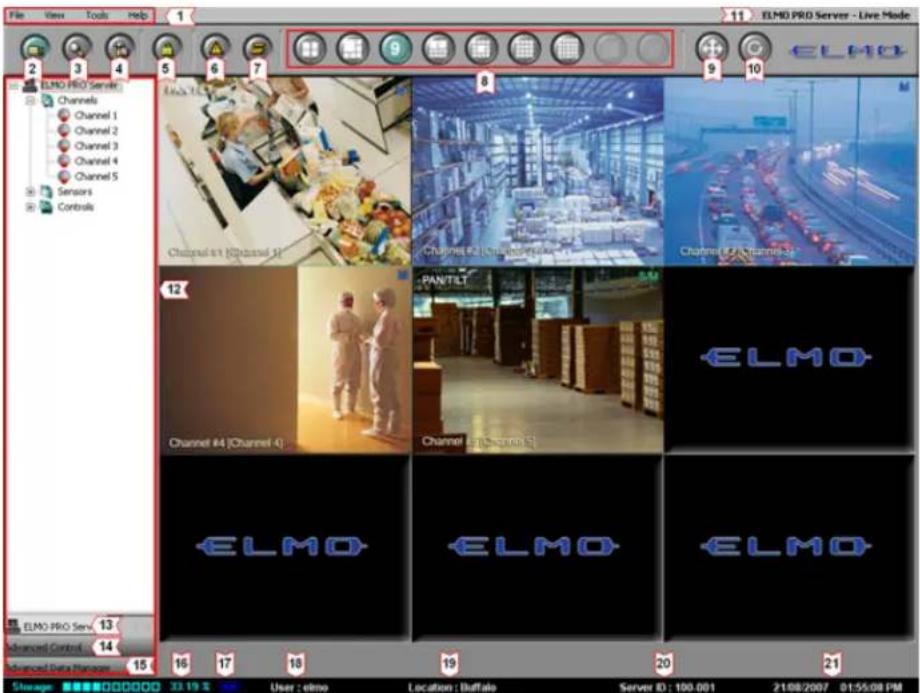Select the Controls label in the tree
Viewport: 920px width, 693px height.
pos(75,207)
